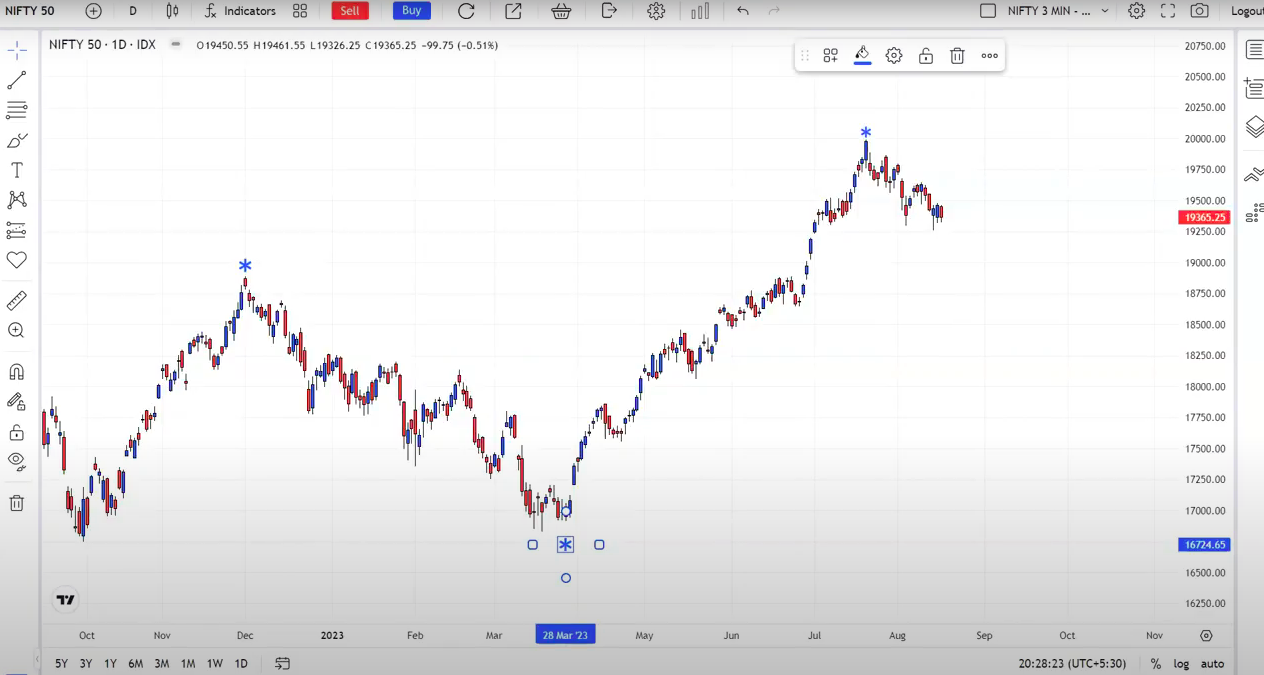The width and height of the screenshot is (1264, 675).
Task: Open the D interval selector
Action: 133,11
